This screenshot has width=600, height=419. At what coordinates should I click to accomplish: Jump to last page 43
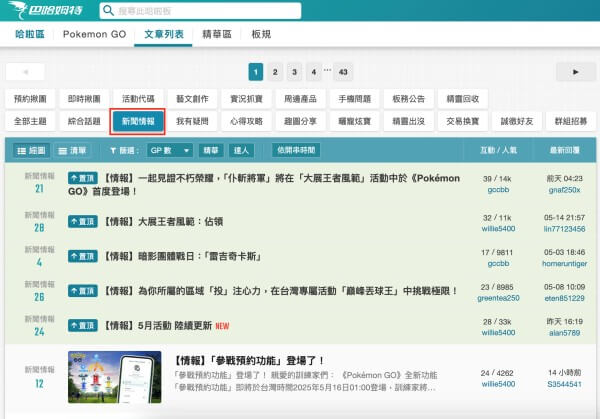tap(343, 72)
